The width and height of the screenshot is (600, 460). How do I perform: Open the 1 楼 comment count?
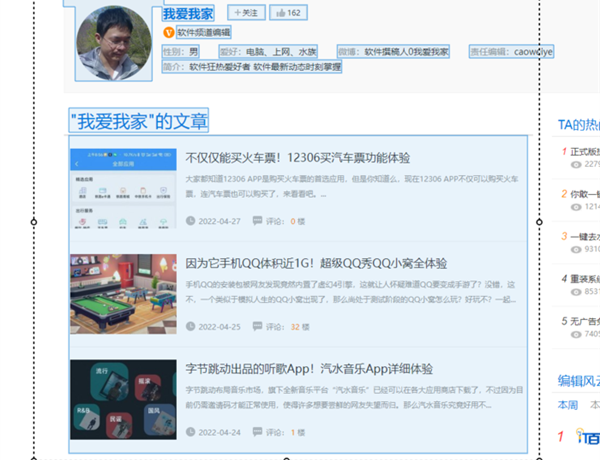(x=298, y=432)
